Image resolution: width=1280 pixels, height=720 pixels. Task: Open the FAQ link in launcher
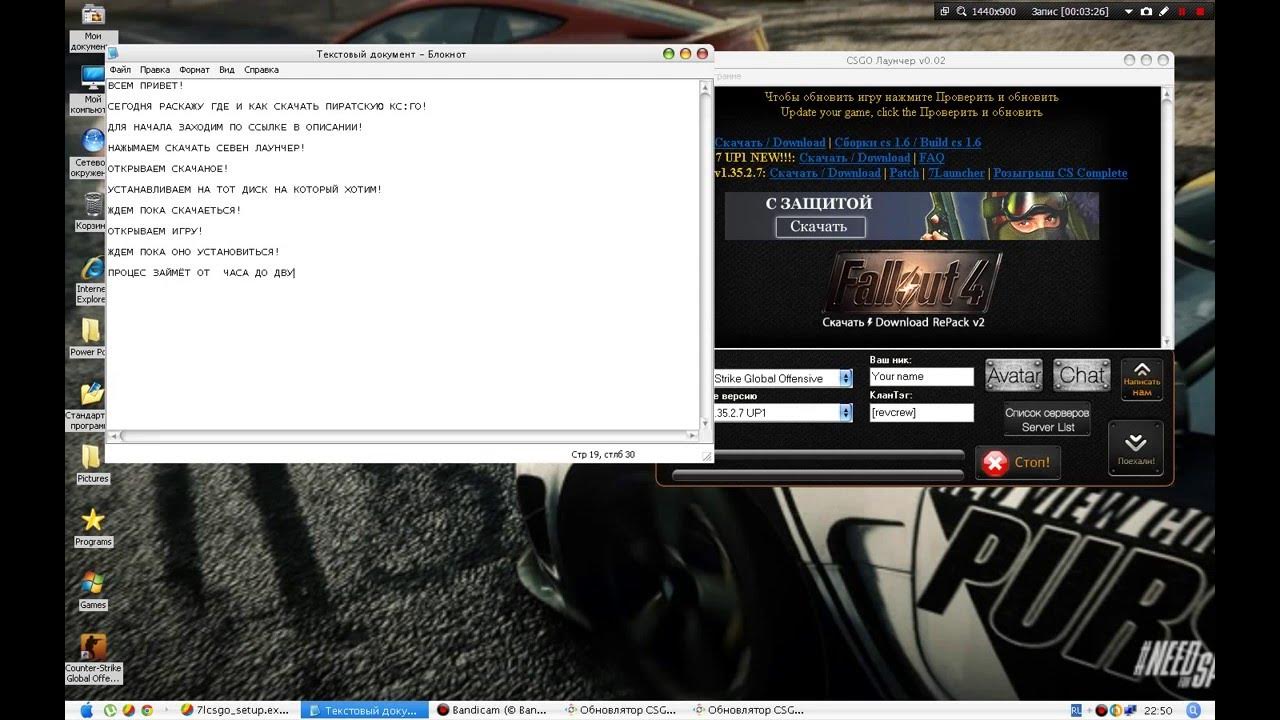(x=931, y=158)
